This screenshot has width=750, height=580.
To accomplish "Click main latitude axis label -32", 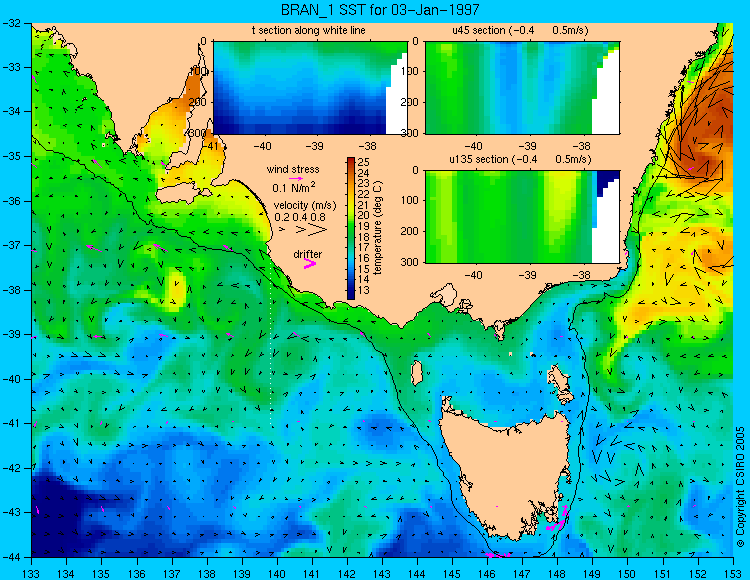I will pyautogui.click(x=12, y=22).
